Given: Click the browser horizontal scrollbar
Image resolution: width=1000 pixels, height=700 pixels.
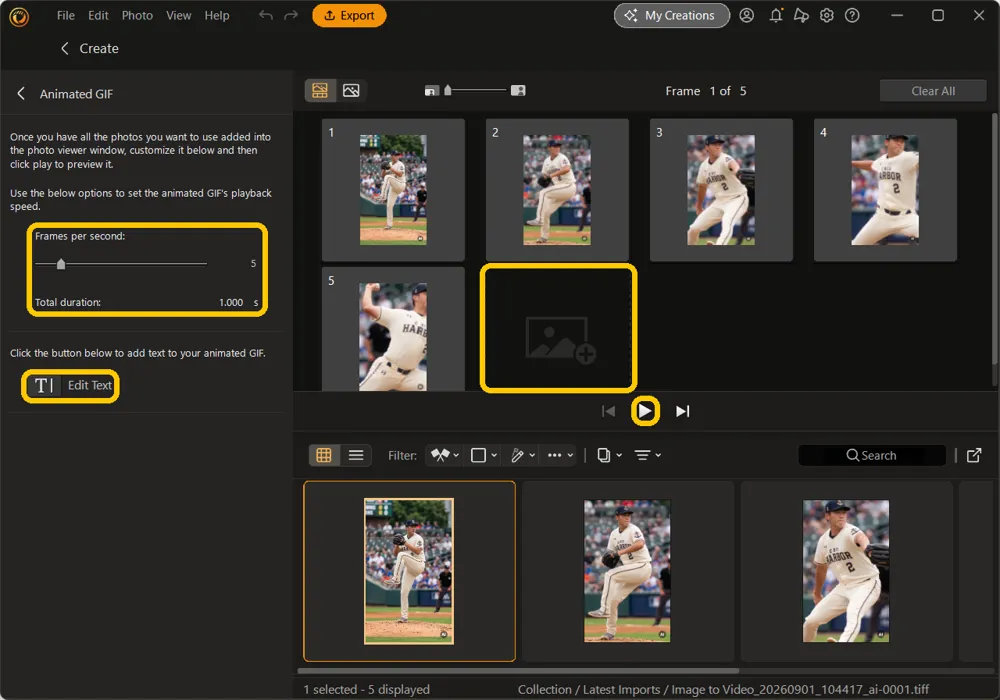Looking at the screenshot, I should pyautogui.click(x=518, y=671).
